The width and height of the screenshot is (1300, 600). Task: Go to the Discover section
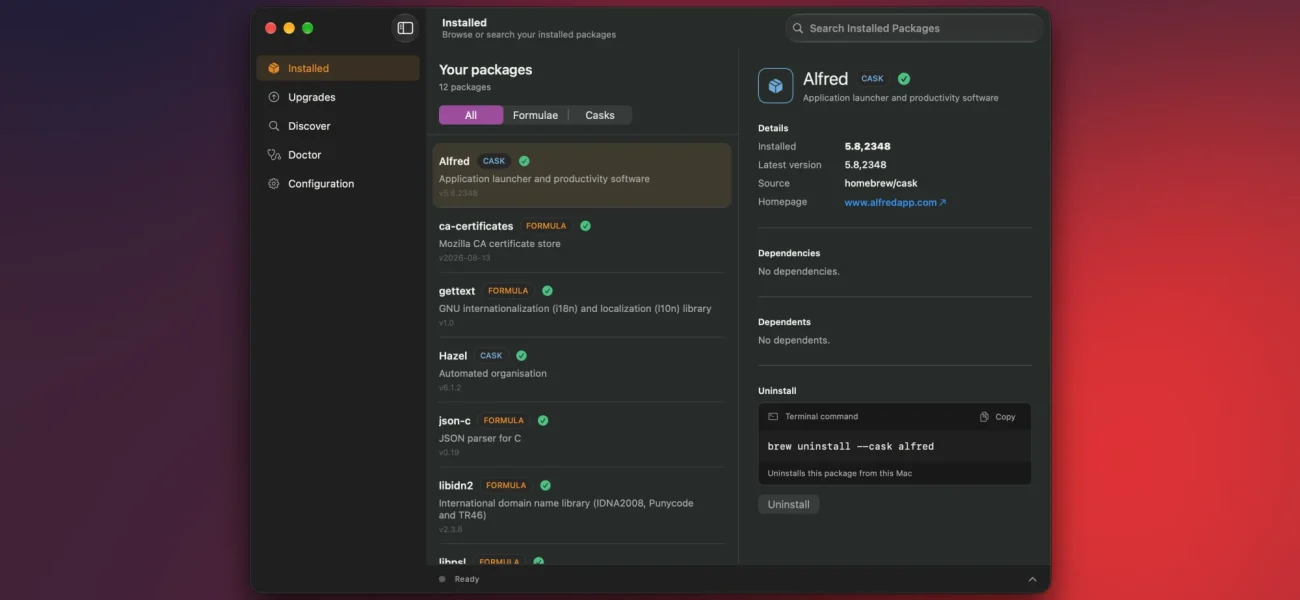(x=338, y=126)
